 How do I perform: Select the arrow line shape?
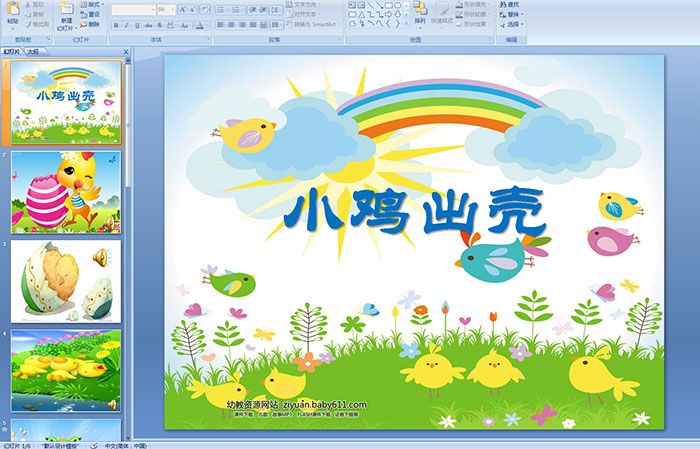tap(379, 5)
